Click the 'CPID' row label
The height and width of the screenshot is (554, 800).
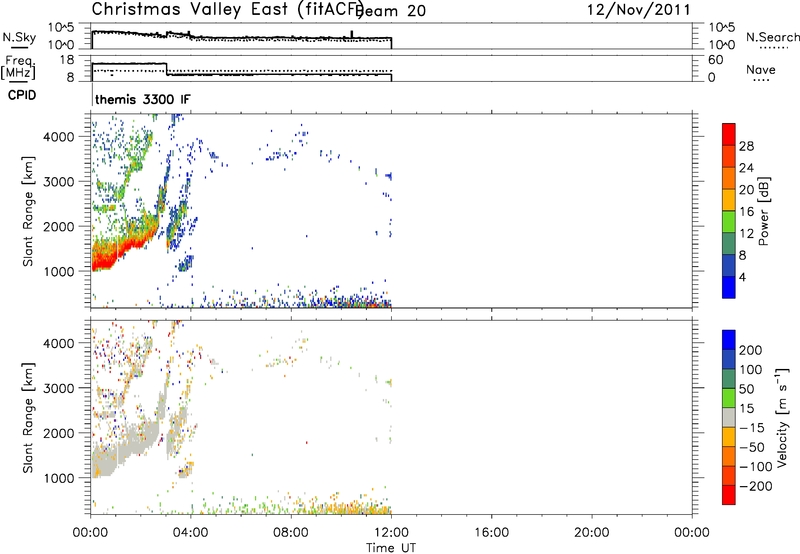coord(22,95)
